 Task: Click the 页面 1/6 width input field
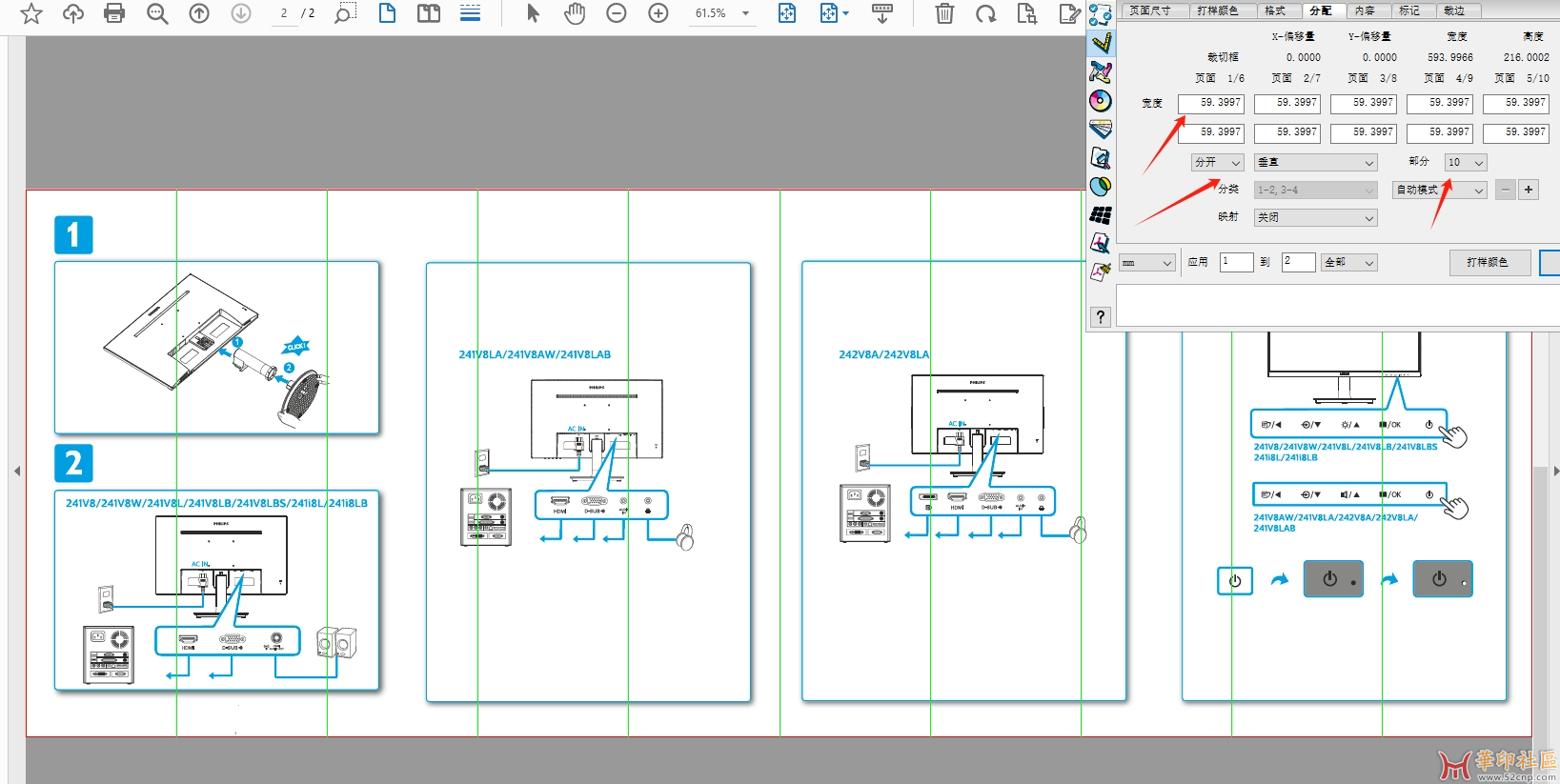click(1210, 103)
